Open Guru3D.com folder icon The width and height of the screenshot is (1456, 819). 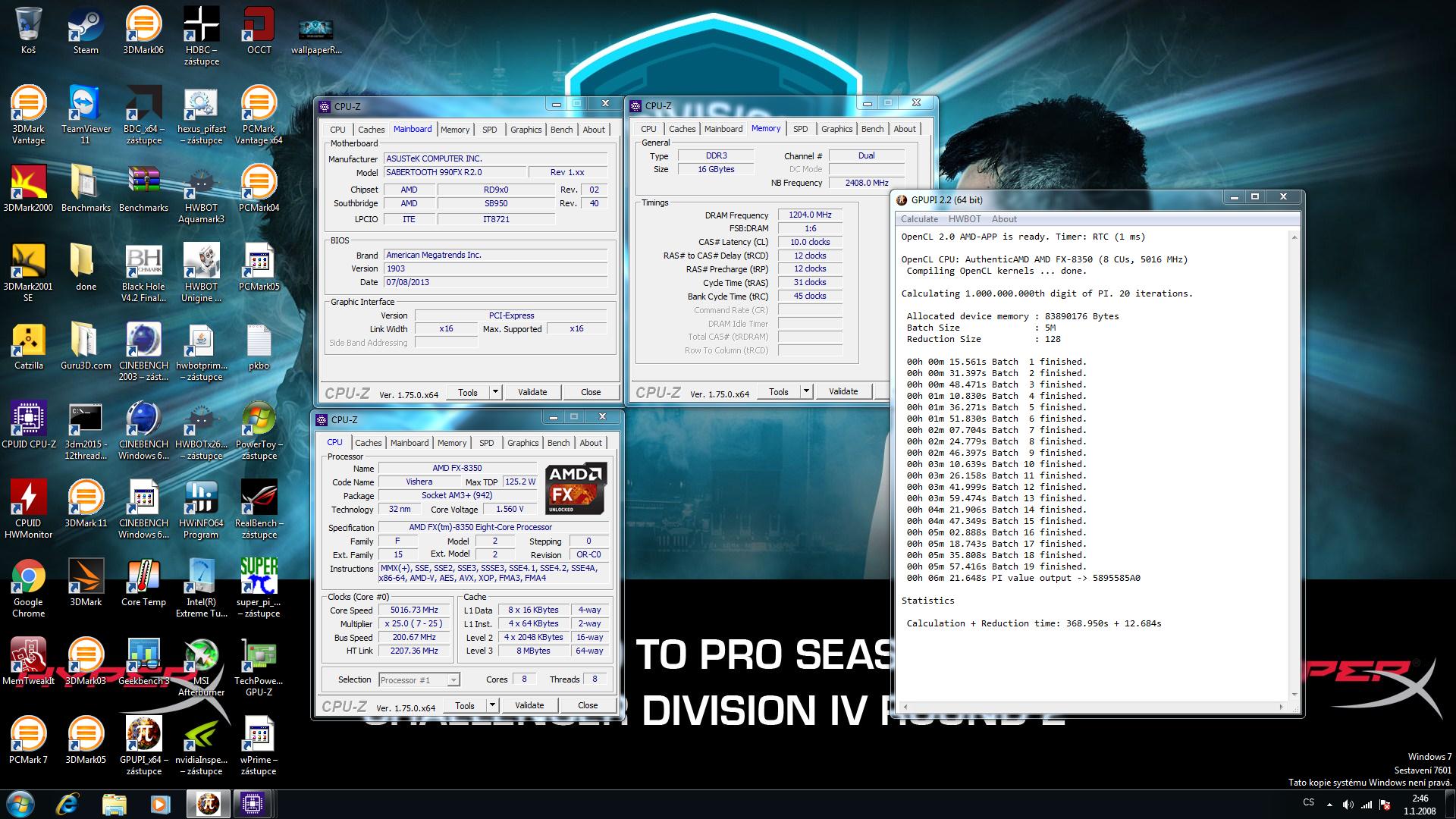coord(86,347)
